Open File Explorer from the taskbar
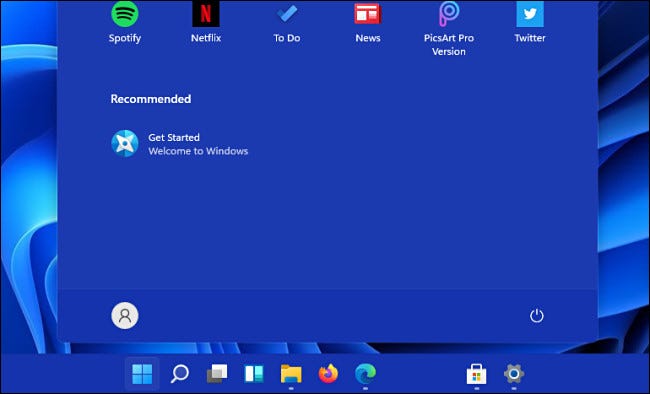The width and height of the screenshot is (650, 394). [x=291, y=374]
